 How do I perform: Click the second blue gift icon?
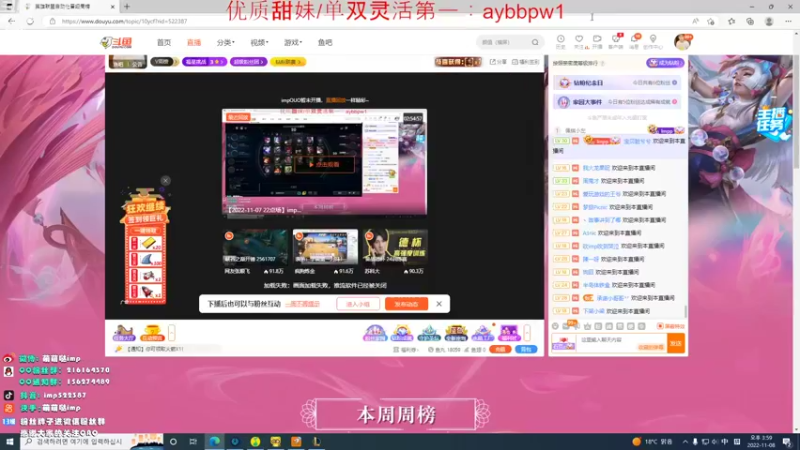[x=402, y=333]
